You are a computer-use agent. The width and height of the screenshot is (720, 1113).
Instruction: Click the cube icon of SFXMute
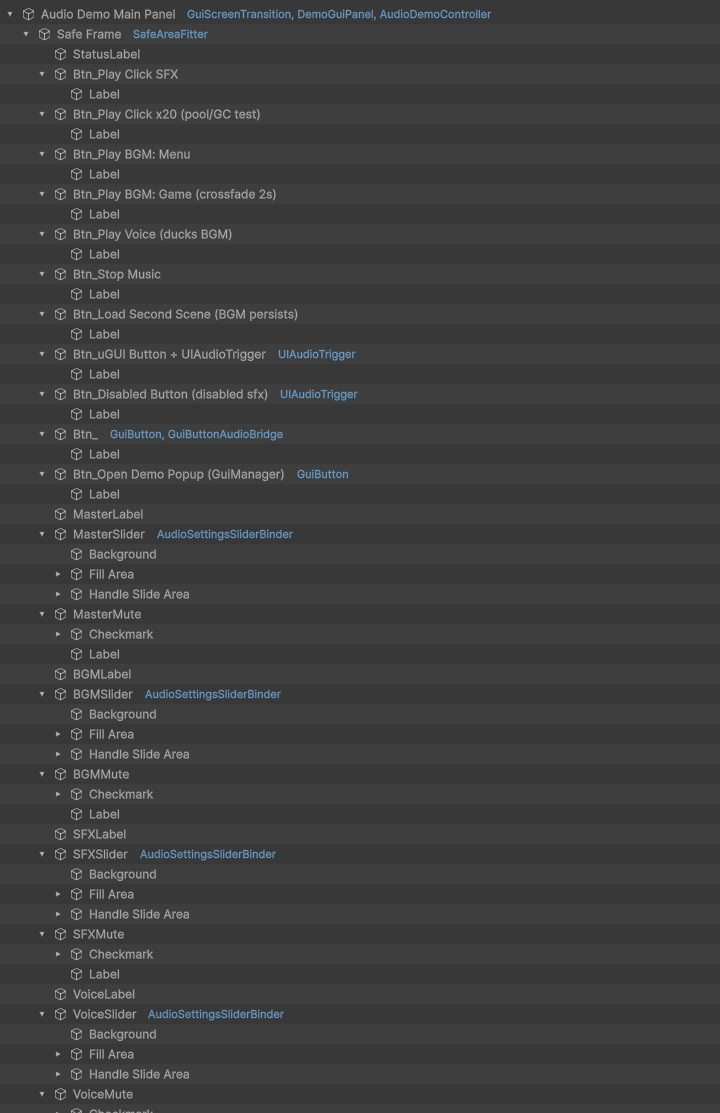click(x=60, y=934)
